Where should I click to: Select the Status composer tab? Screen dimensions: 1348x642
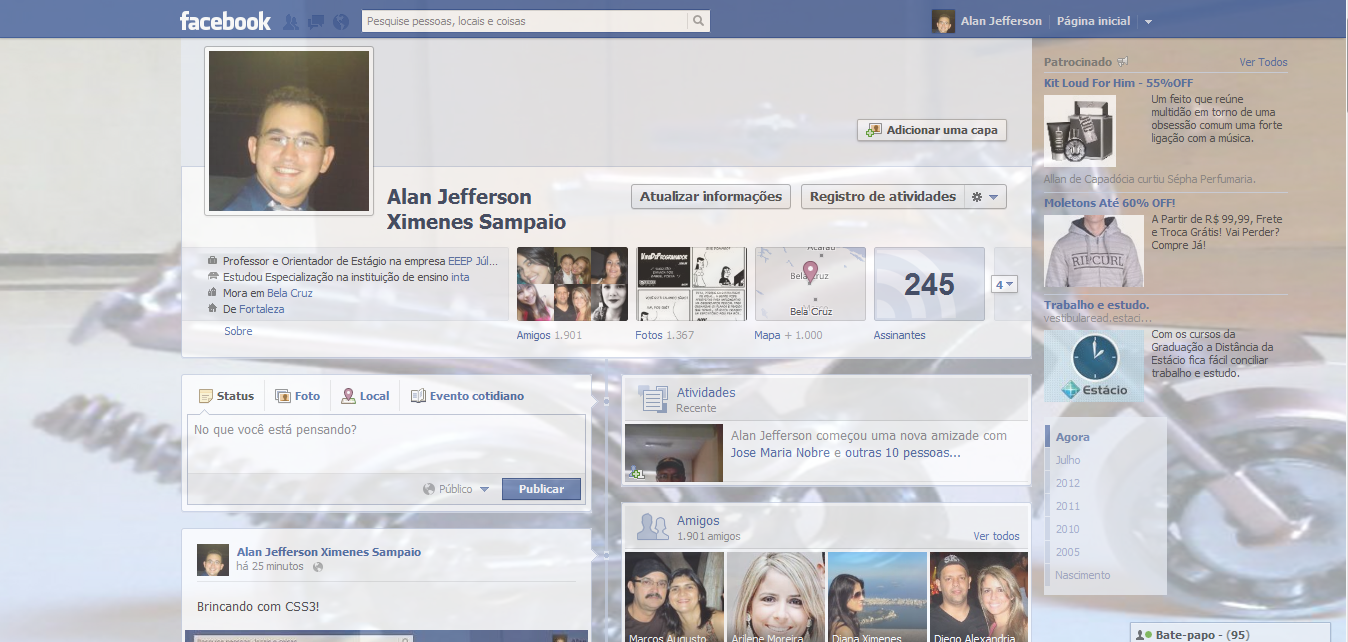point(226,396)
